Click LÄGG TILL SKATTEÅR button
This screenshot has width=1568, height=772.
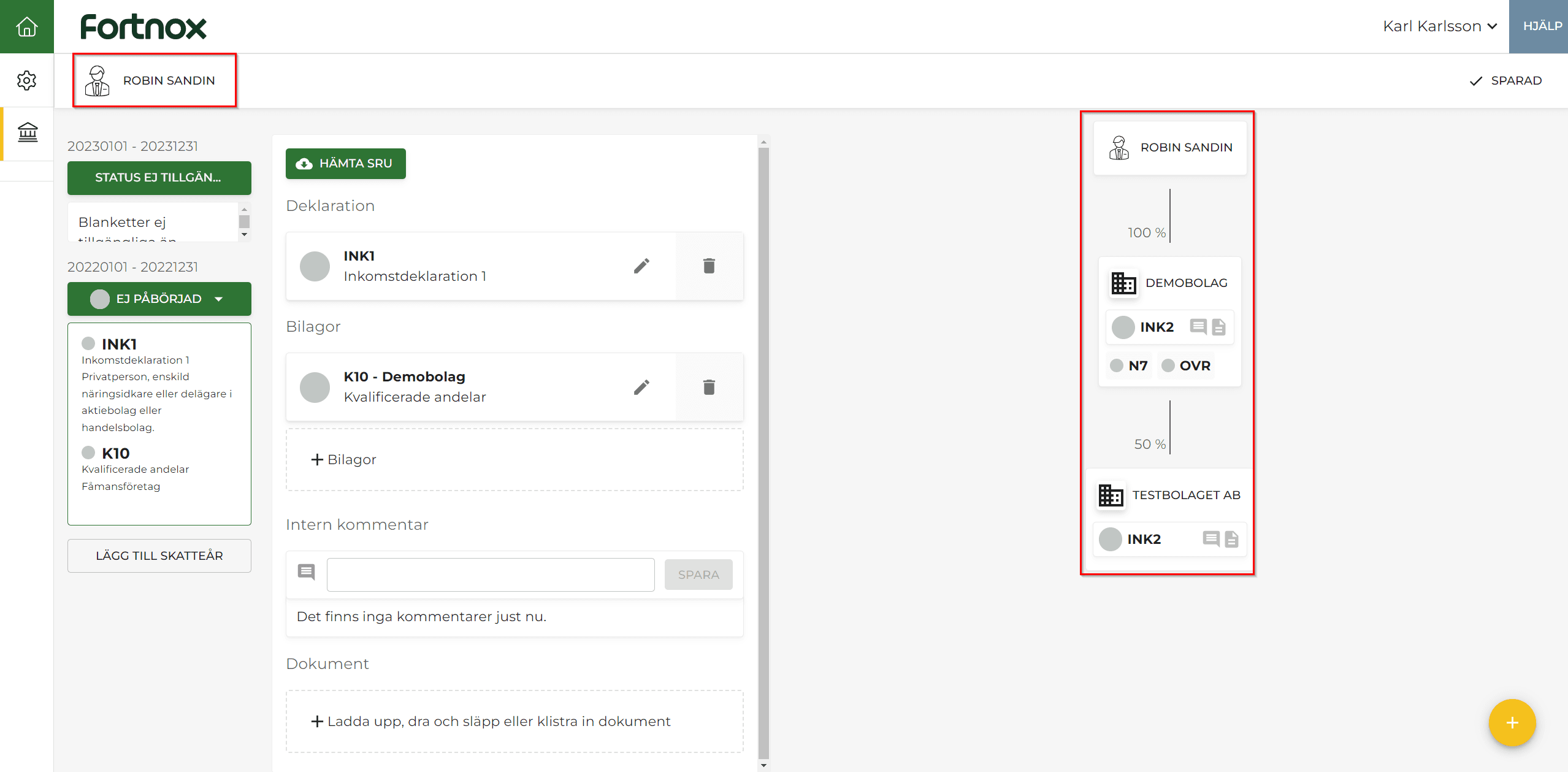point(159,556)
